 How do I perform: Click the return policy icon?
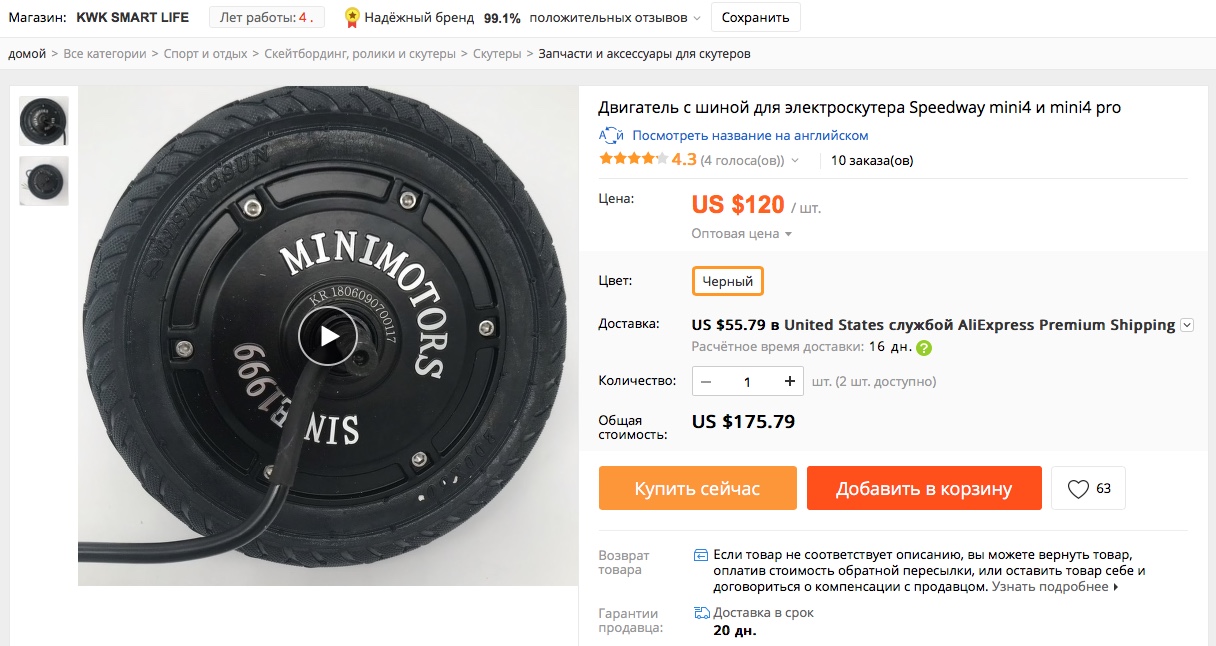pyautogui.click(x=702, y=555)
